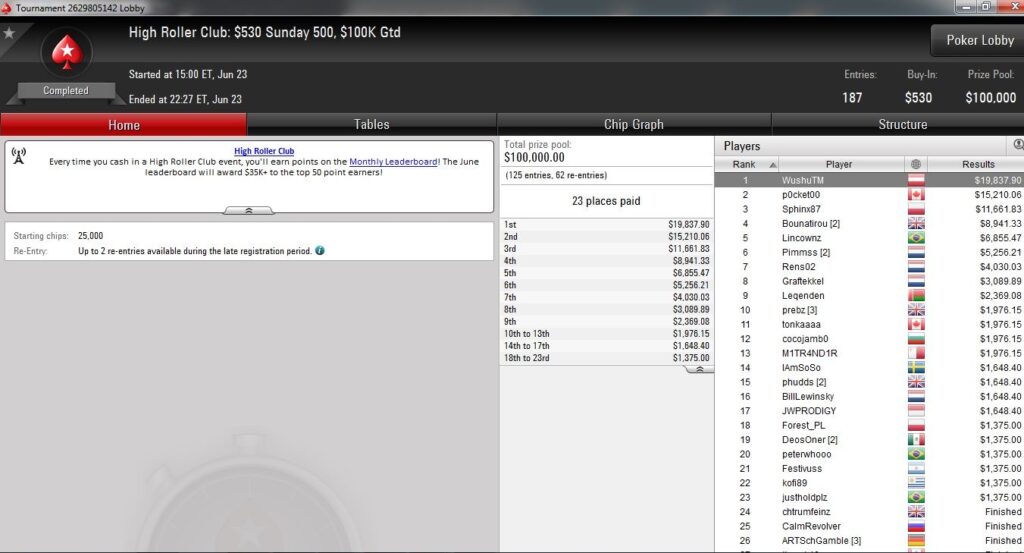1024x553 pixels.
Task: Click the re-entry info icon
Action: point(320,251)
